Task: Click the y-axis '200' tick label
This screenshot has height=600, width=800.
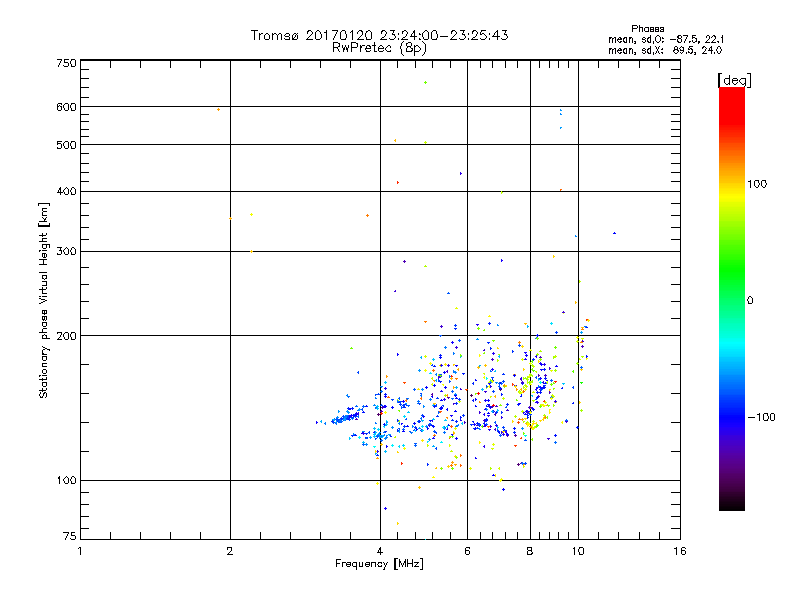Action: tap(66, 336)
